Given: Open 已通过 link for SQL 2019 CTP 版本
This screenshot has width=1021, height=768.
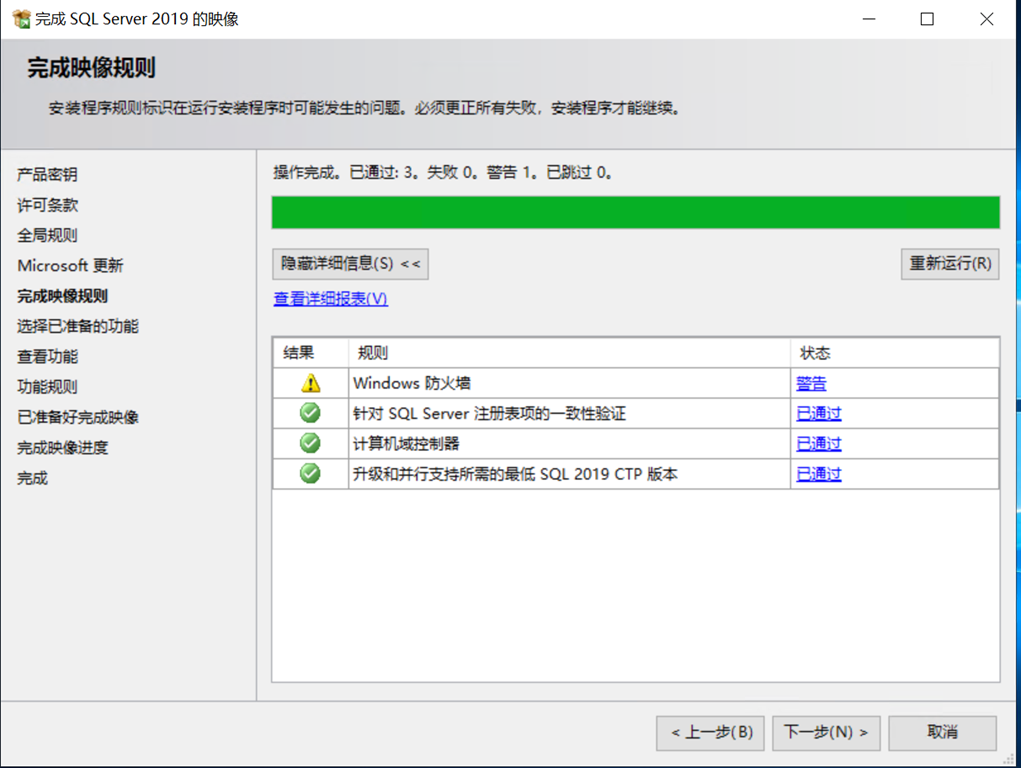Looking at the screenshot, I should tap(818, 474).
